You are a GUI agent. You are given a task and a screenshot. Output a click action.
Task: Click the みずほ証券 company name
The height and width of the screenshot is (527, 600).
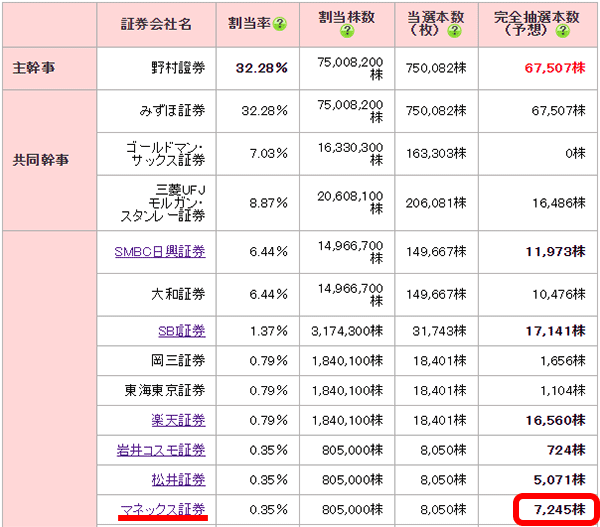[x=172, y=111]
